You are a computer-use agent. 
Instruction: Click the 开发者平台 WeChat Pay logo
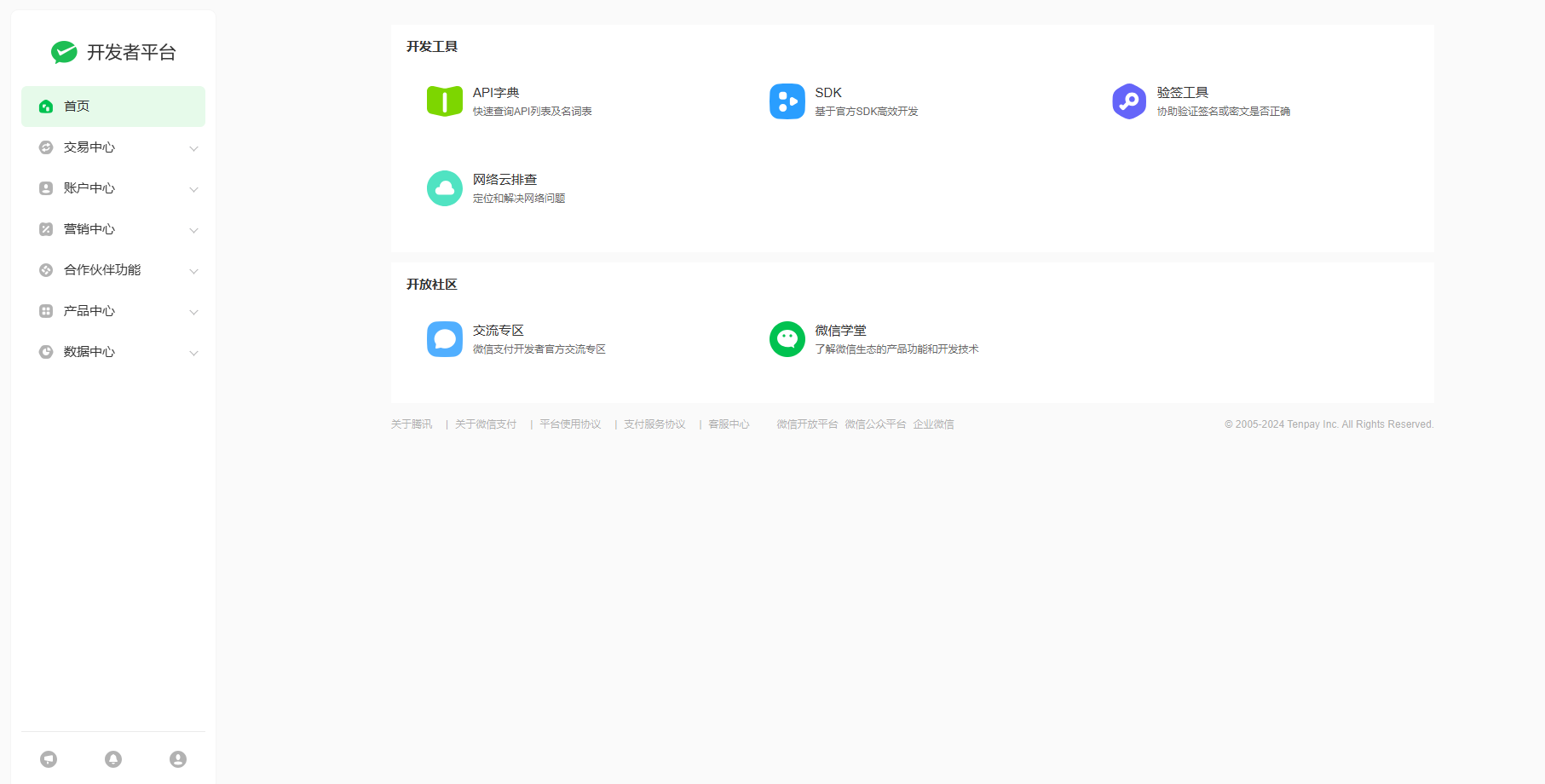(64, 52)
